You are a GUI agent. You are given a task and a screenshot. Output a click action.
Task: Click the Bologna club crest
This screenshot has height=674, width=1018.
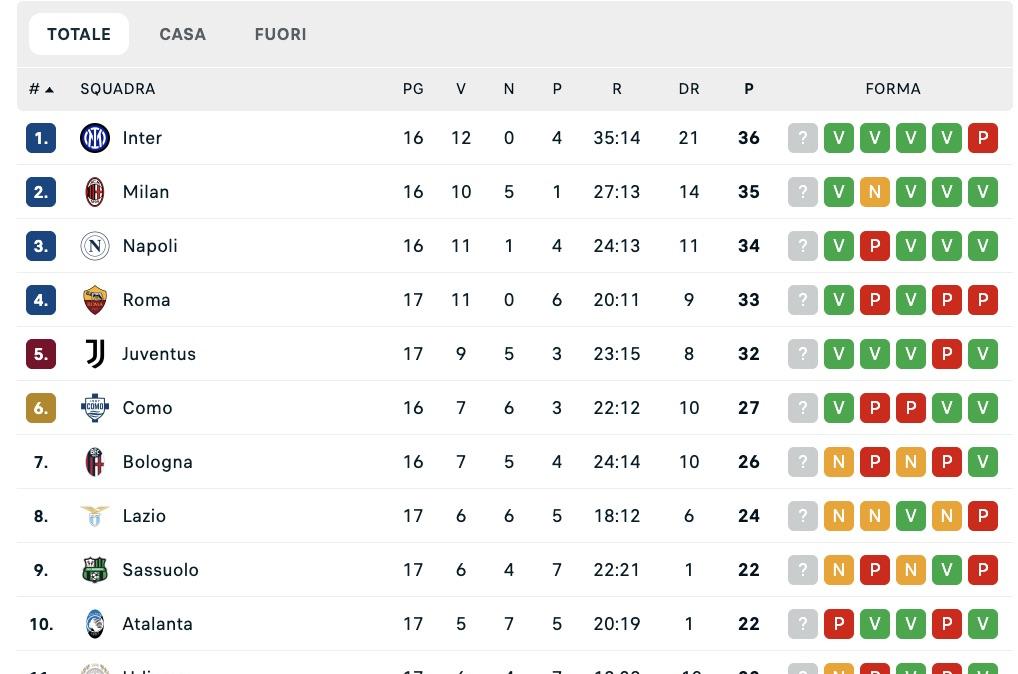(x=95, y=462)
